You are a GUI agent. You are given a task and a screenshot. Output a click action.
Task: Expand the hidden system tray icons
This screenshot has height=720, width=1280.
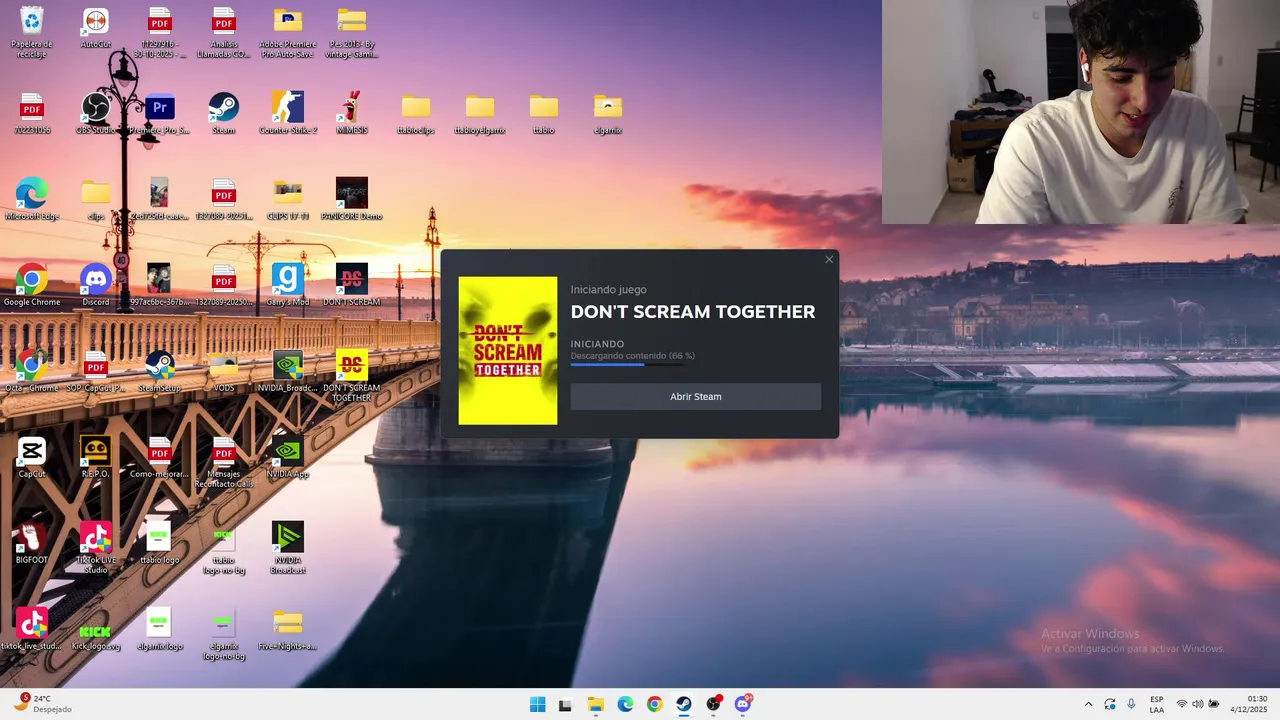click(x=1088, y=704)
